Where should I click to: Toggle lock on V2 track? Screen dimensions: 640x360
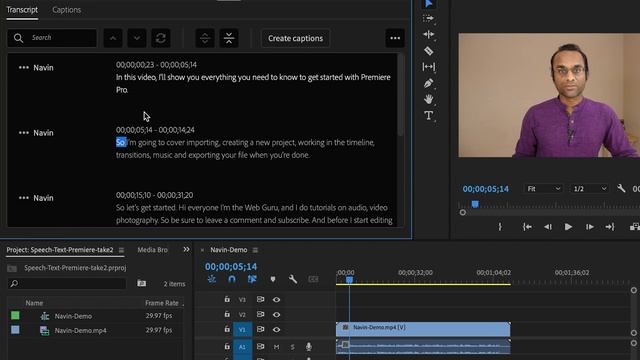point(227,314)
